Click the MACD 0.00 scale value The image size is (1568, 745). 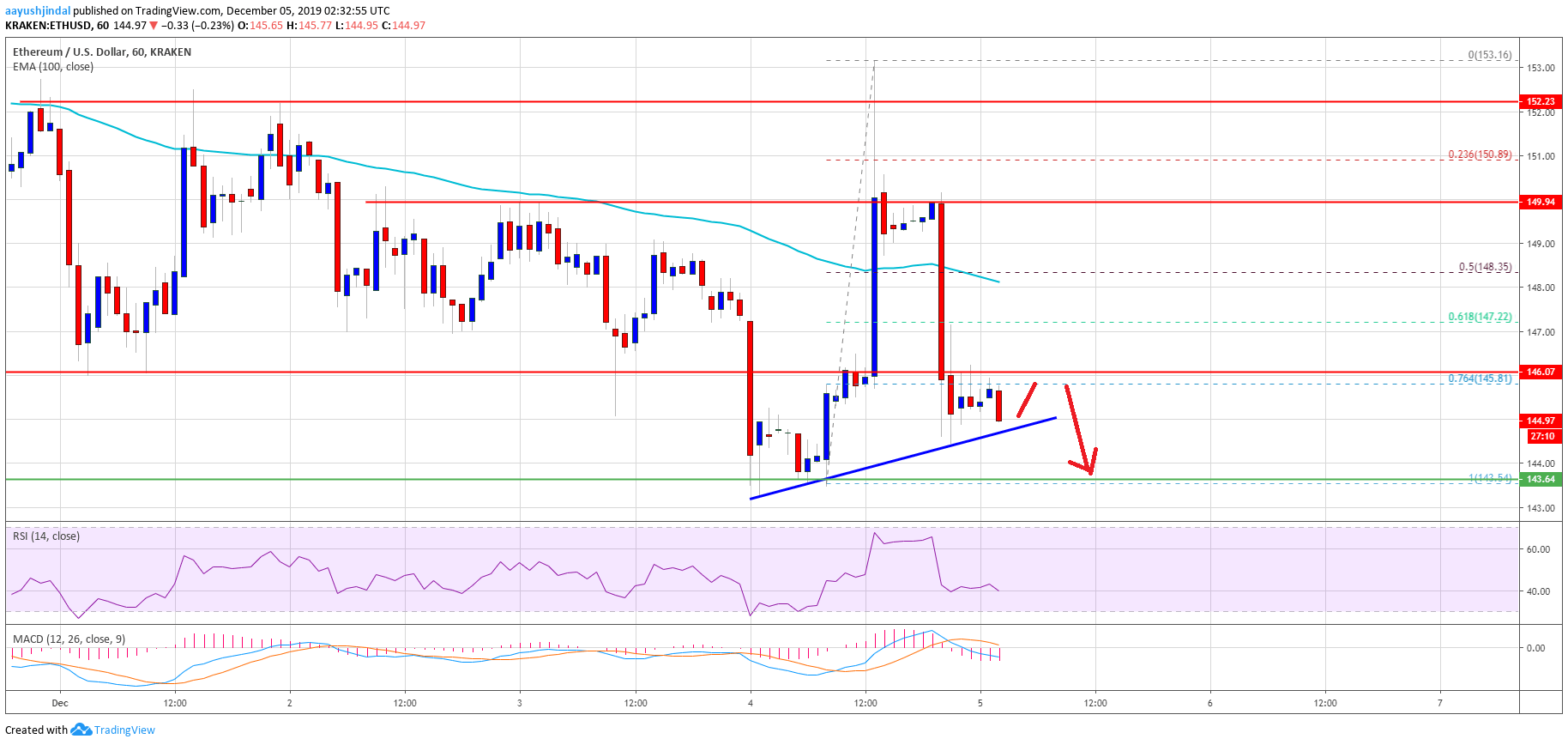point(1535,648)
